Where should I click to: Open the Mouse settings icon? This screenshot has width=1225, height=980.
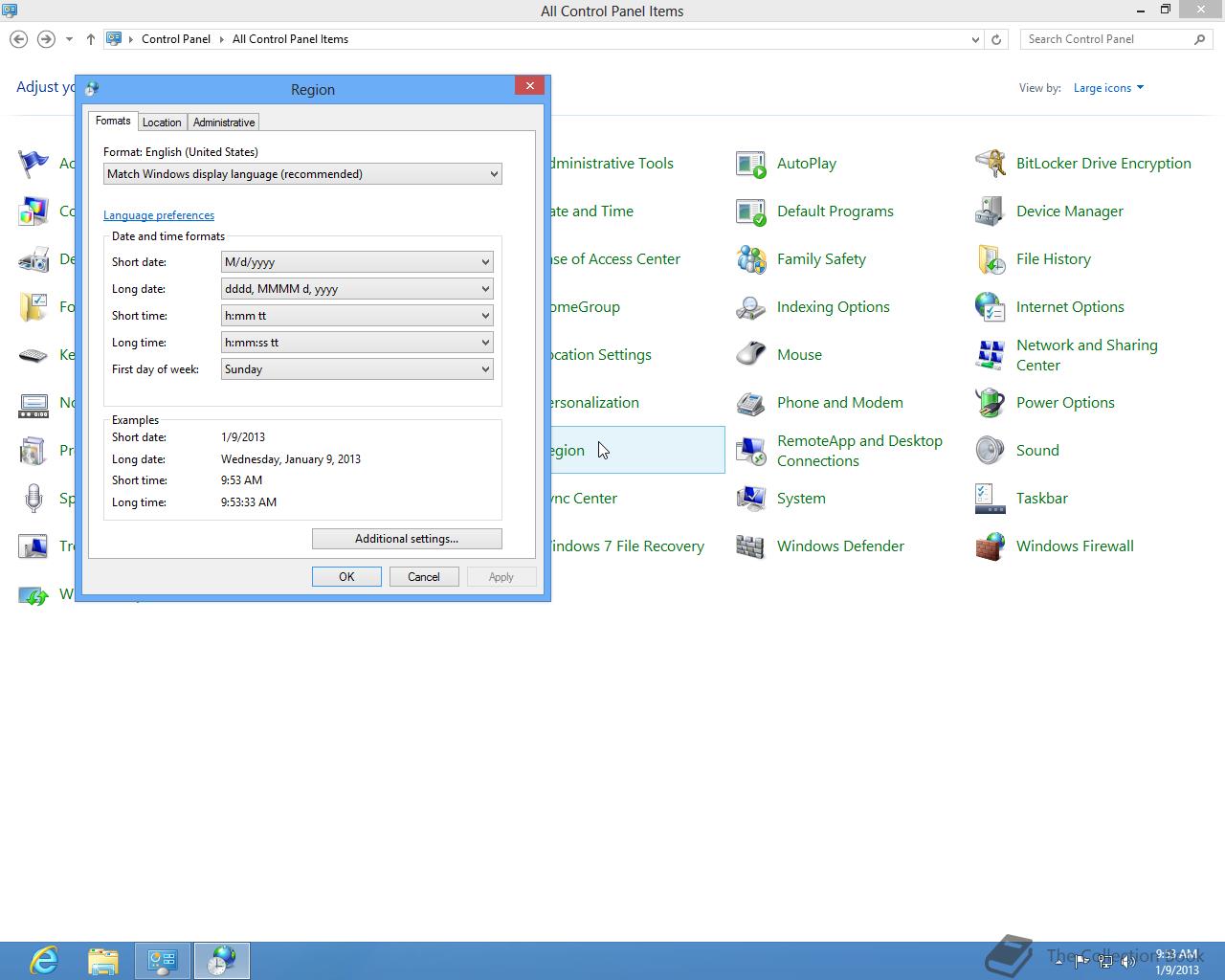coord(751,355)
